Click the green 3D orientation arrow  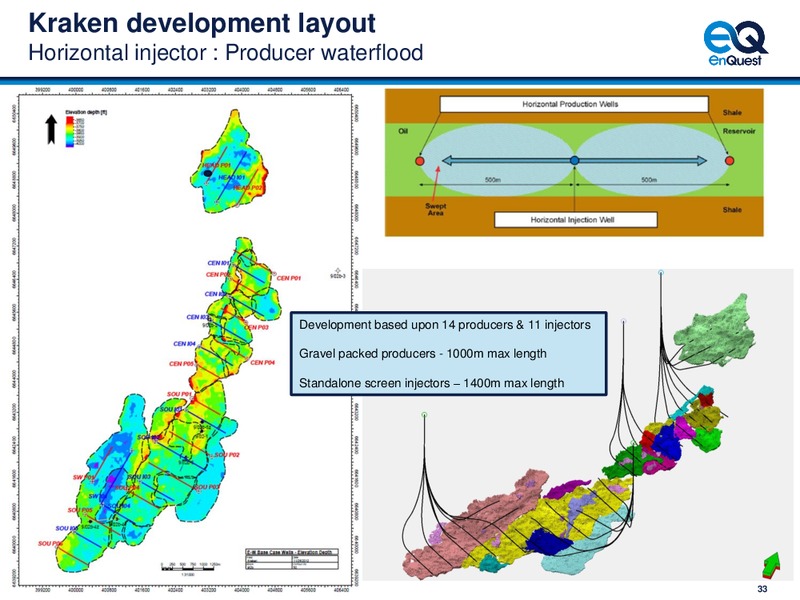(x=771, y=565)
